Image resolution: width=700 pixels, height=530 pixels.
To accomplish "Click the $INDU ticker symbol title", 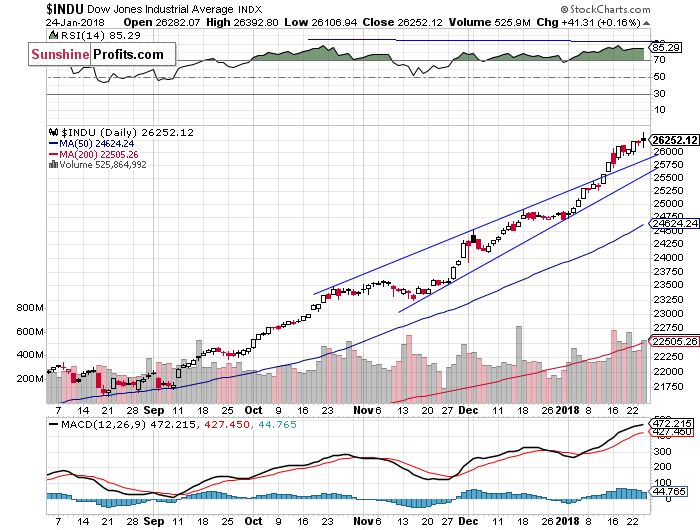I will coord(65,8).
